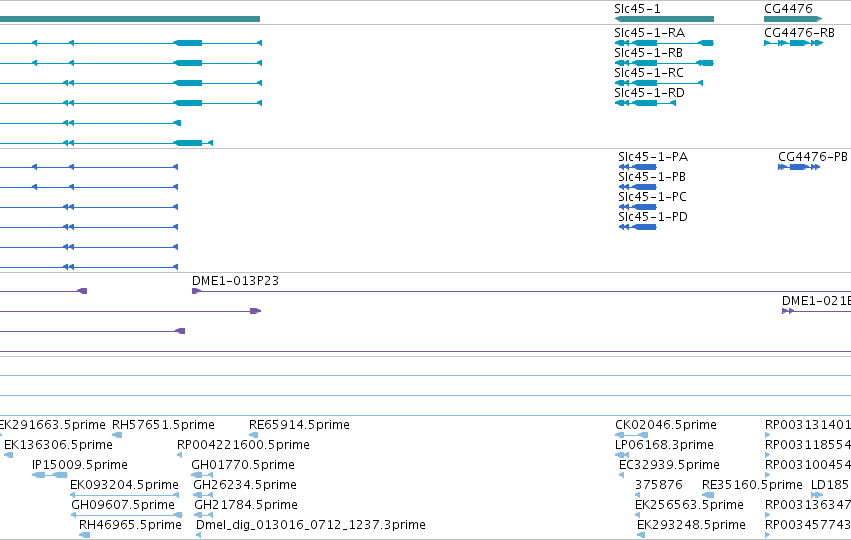Select the 375876 feature label
The width and height of the screenshot is (851, 540).
click(x=658, y=485)
